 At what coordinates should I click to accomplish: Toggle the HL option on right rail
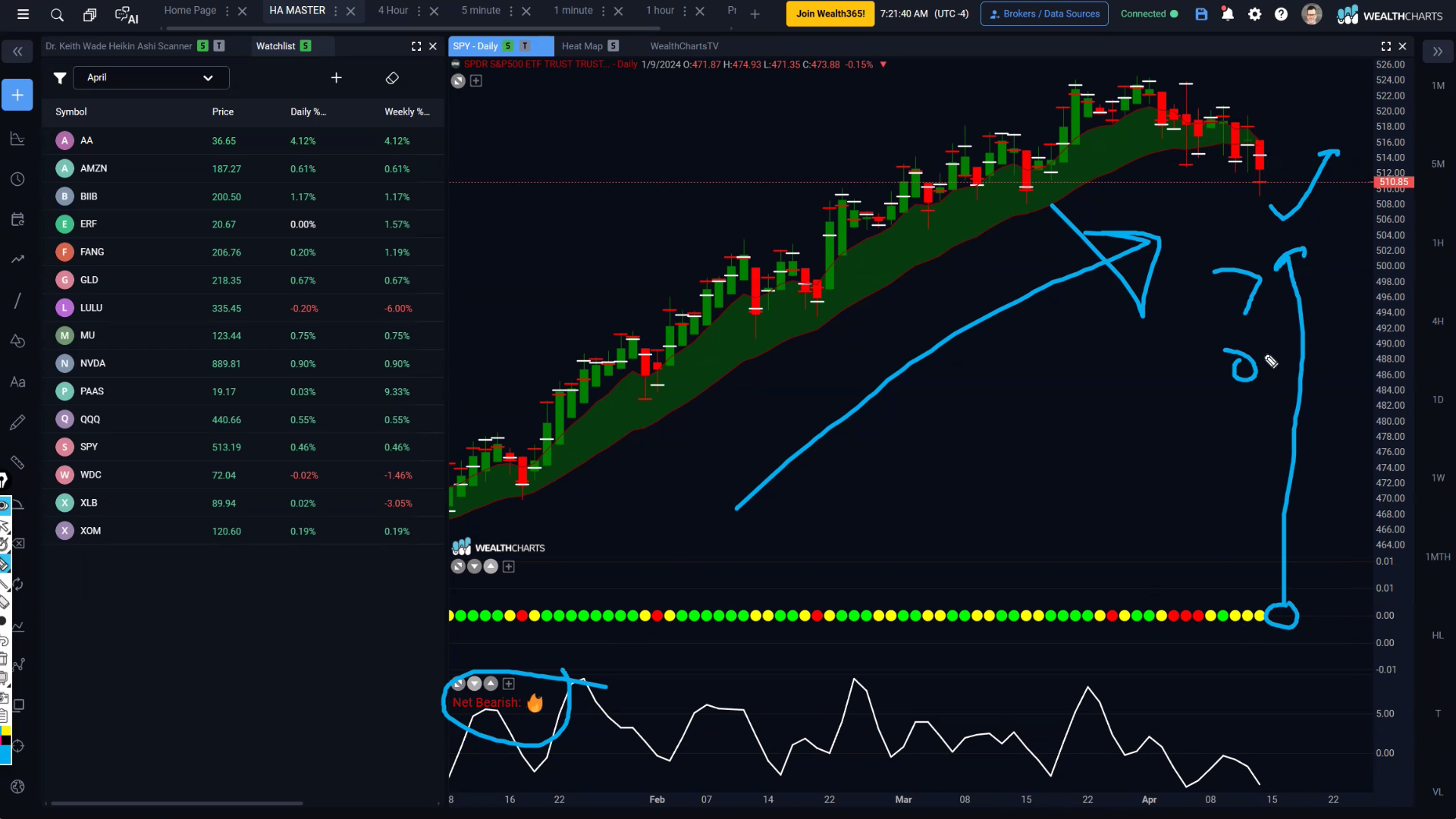(x=1438, y=635)
